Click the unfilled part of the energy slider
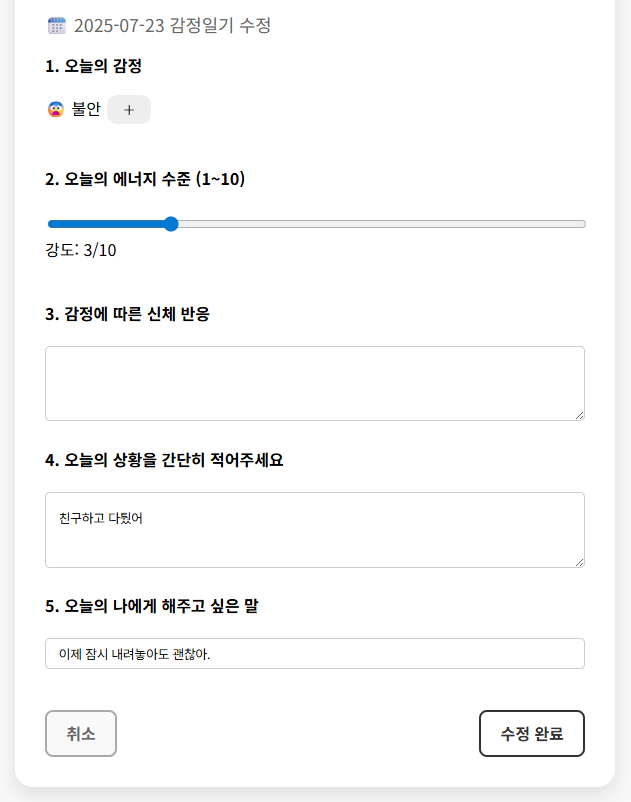 click(x=380, y=224)
